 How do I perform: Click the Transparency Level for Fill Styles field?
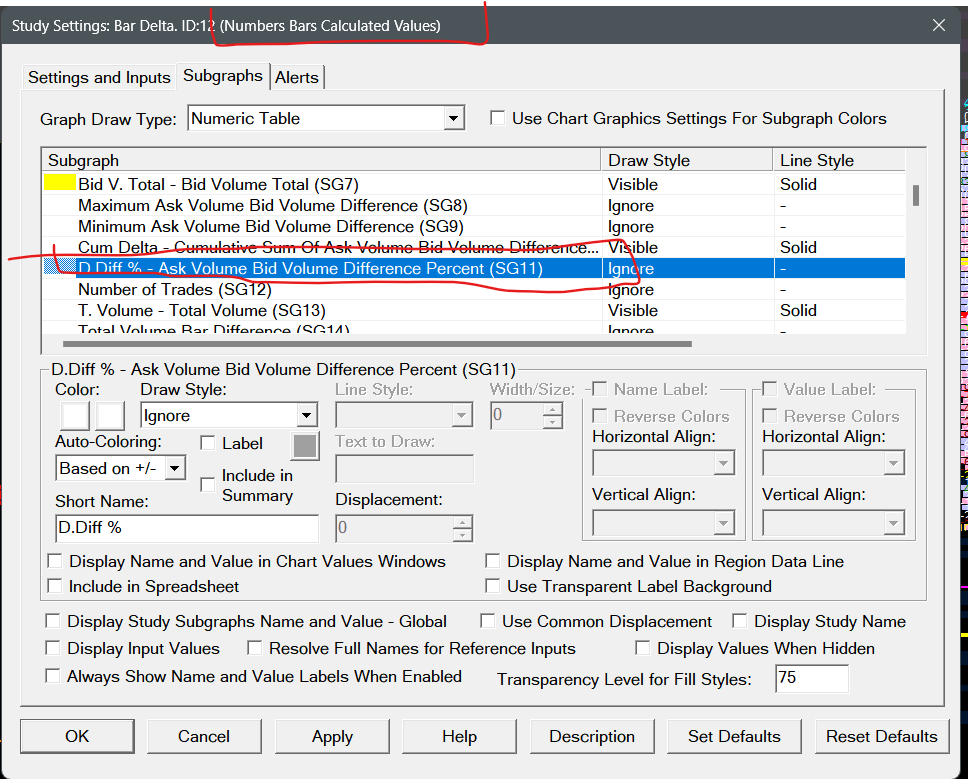(x=811, y=679)
